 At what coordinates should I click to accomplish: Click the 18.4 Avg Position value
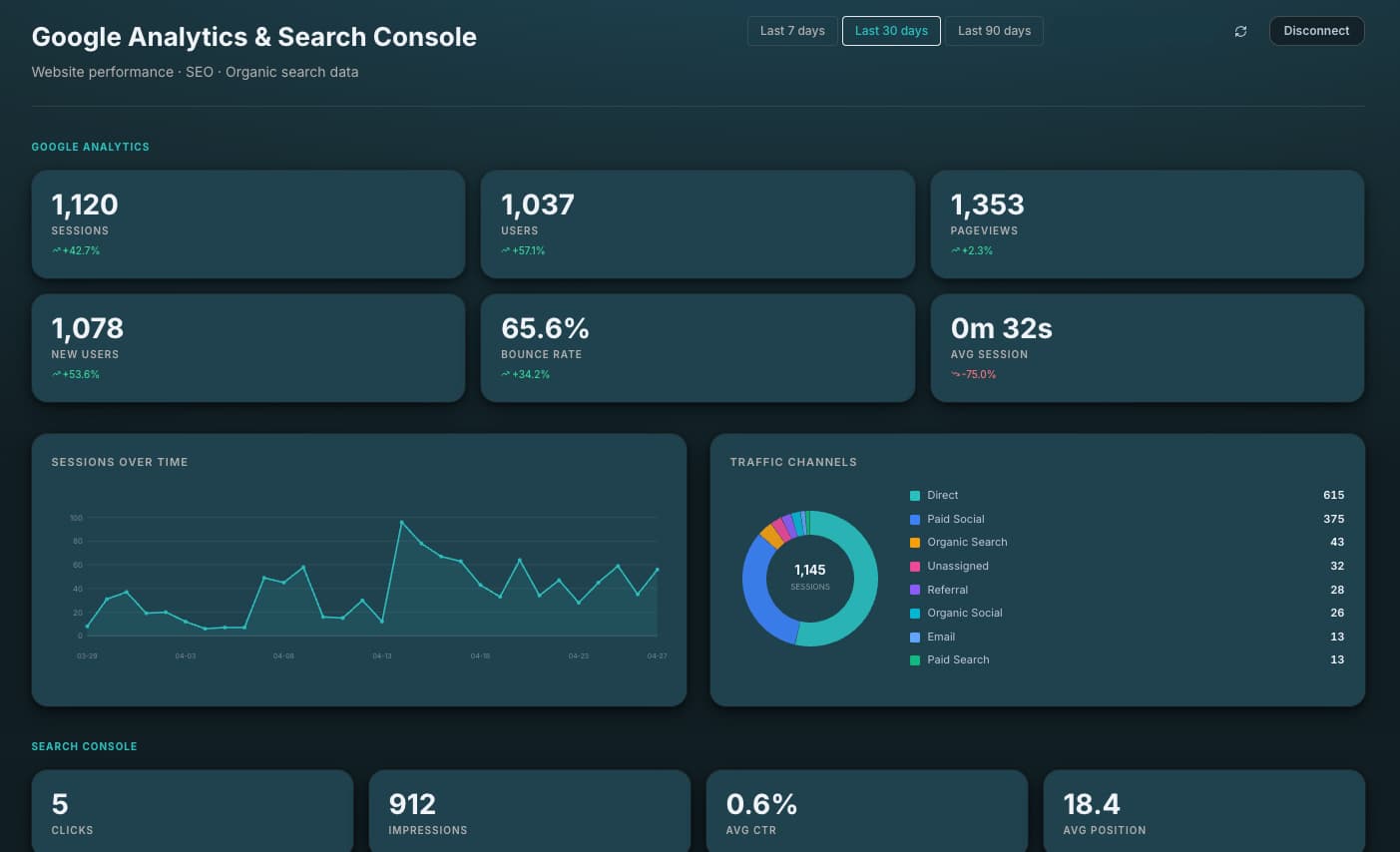(x=1092, y=804)
